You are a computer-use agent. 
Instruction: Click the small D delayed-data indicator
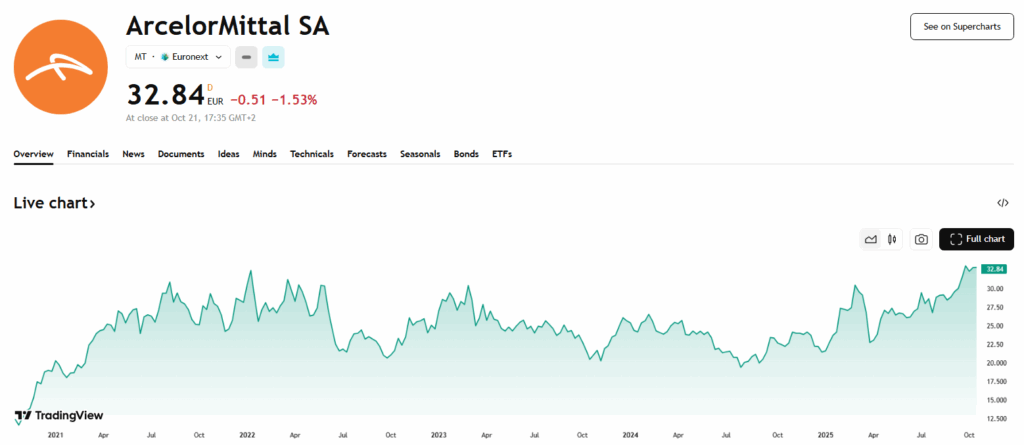[x=210, y=88]
